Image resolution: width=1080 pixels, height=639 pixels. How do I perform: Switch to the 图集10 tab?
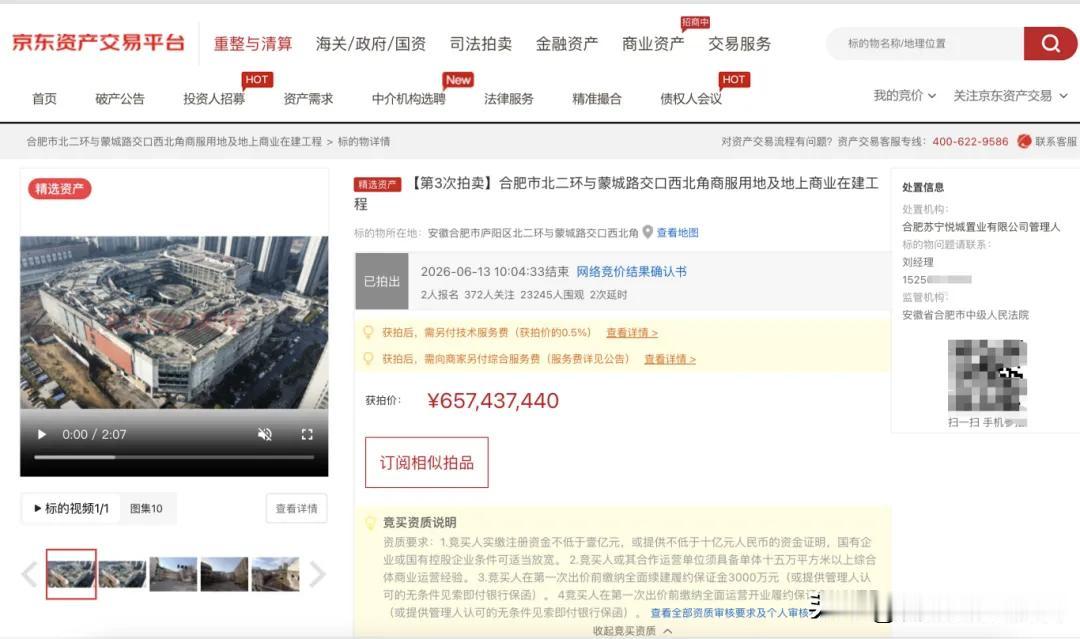(x=146, y=509)
